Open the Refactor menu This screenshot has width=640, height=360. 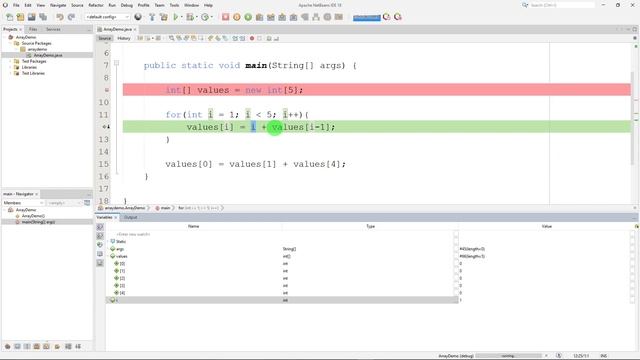point(96,5)
